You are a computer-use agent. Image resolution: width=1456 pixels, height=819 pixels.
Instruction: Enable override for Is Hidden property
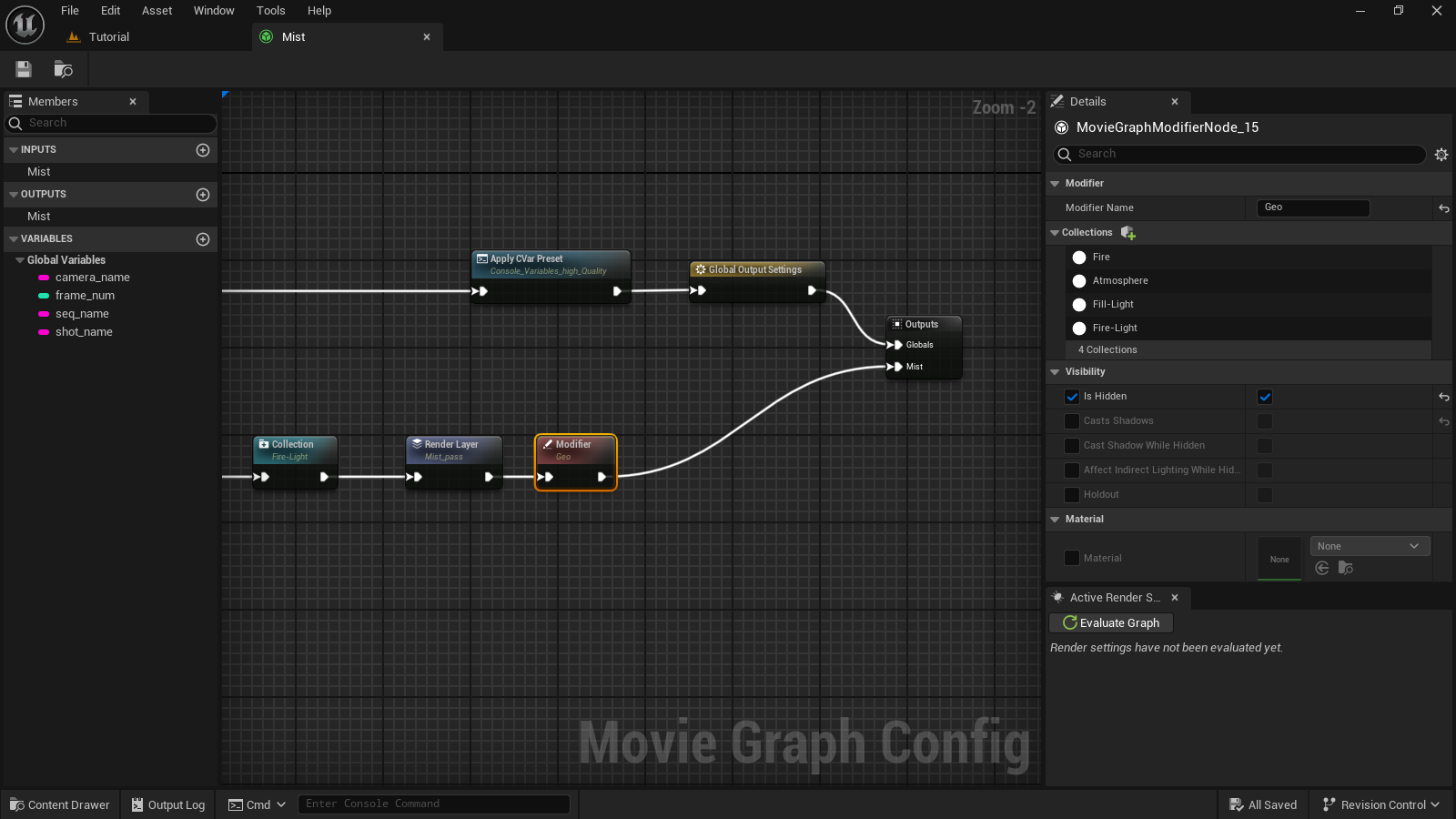pyautogui.click(x=1072, y=397)
